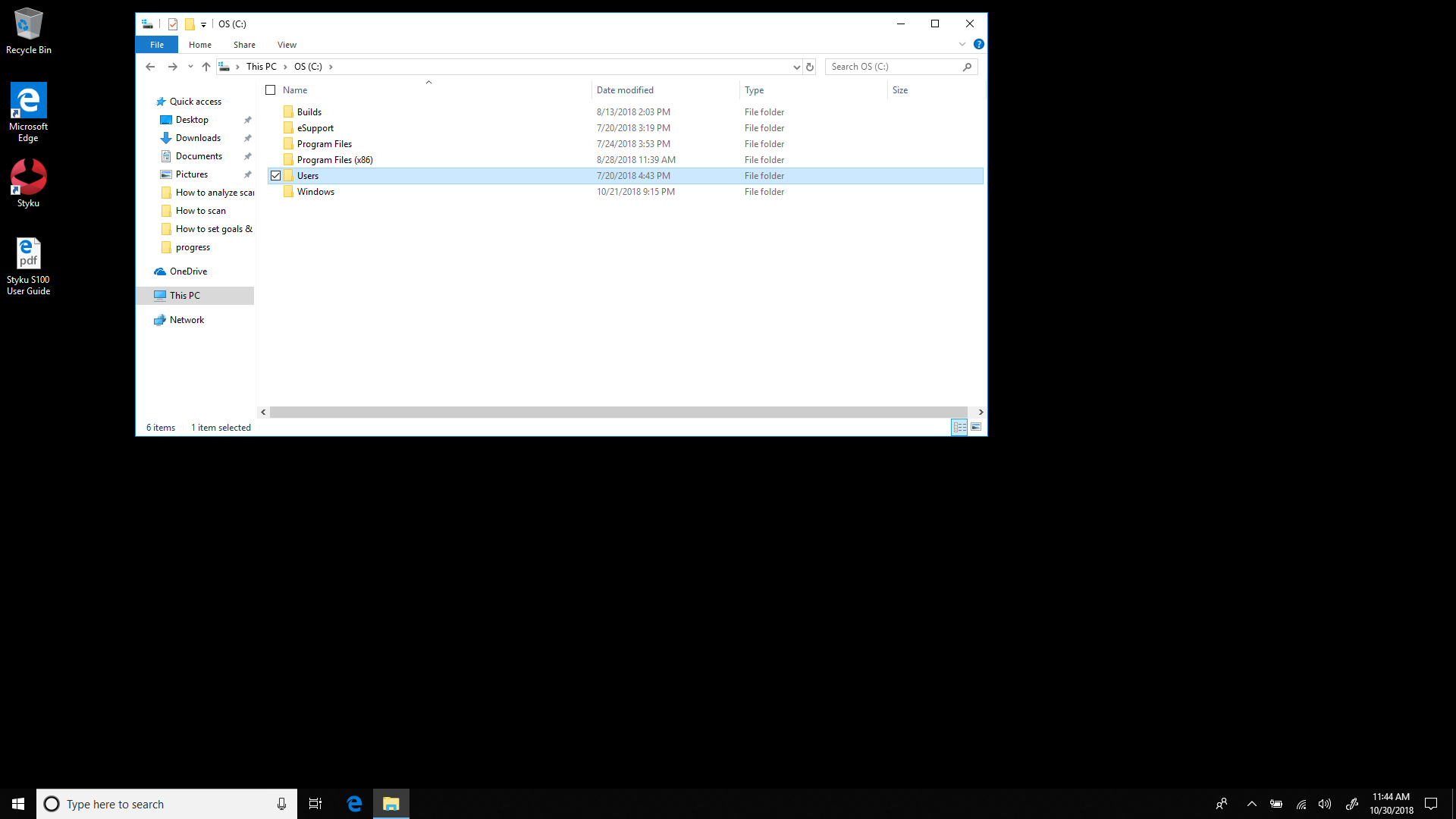This screenshot has height=819, width=1456.
Task: Select the Search OS (C:) input field
Action: (893, 66)
